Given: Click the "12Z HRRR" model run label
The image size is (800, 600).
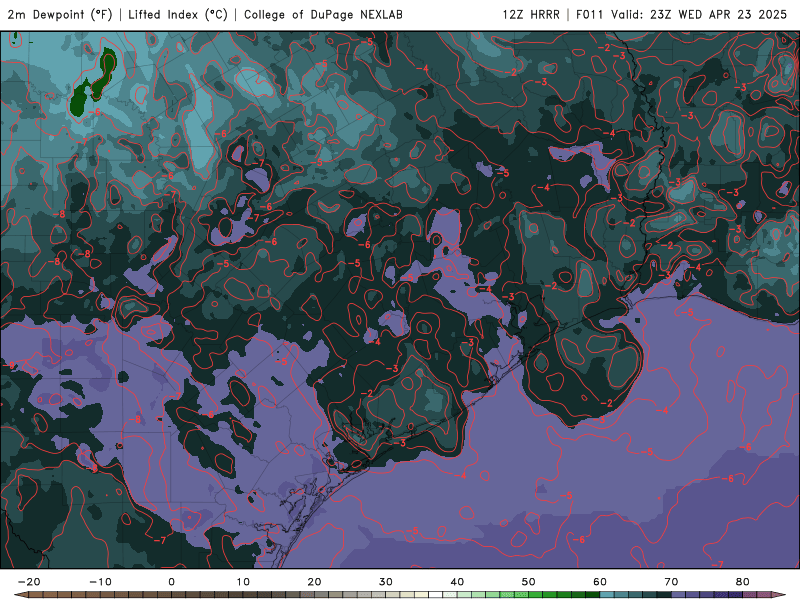Looking at the screenshot, I should tap(531, 14).
